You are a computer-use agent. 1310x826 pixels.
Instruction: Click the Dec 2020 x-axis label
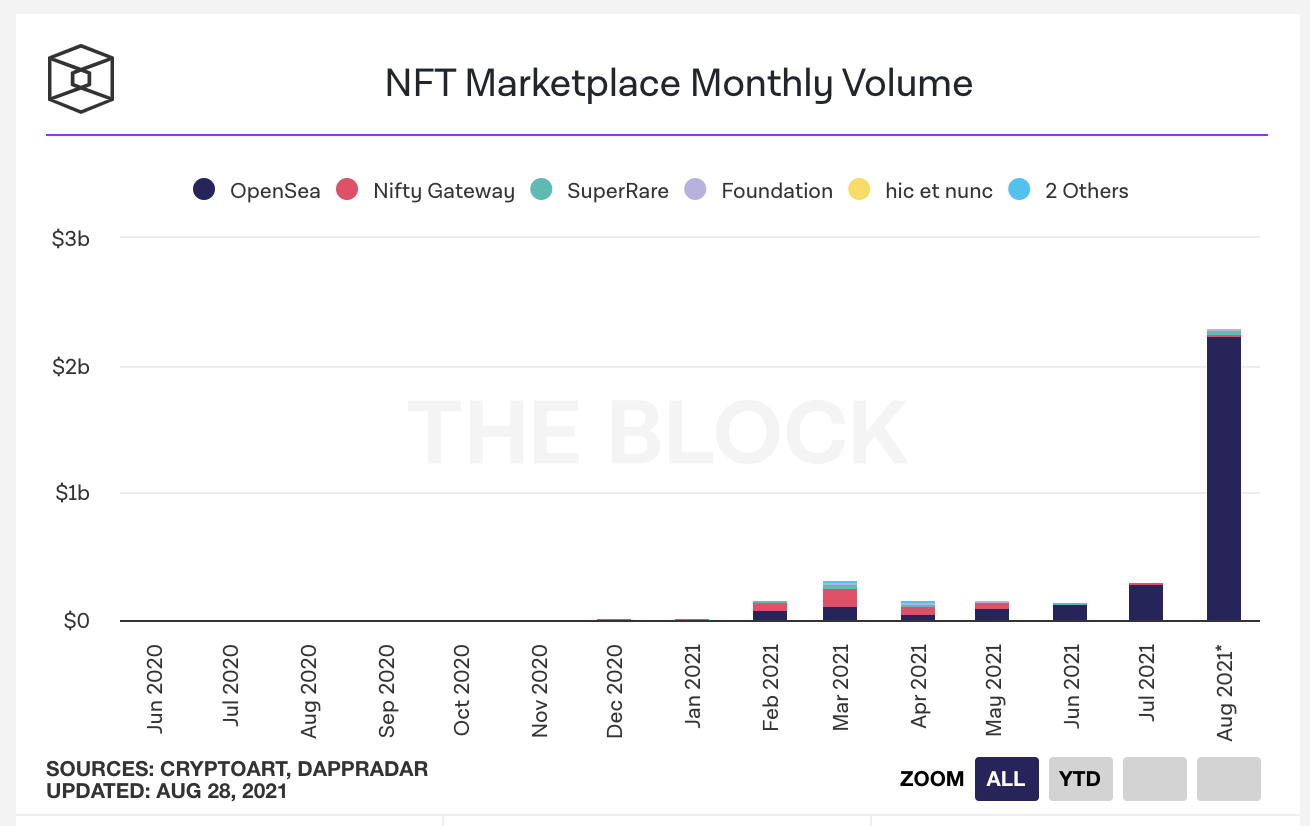615,690
